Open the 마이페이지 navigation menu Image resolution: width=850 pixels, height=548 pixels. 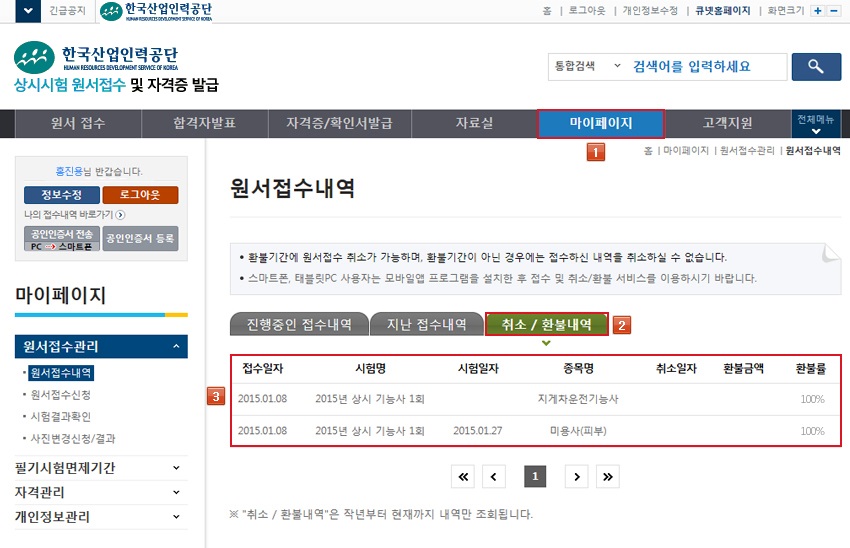(x=601, y=124)
